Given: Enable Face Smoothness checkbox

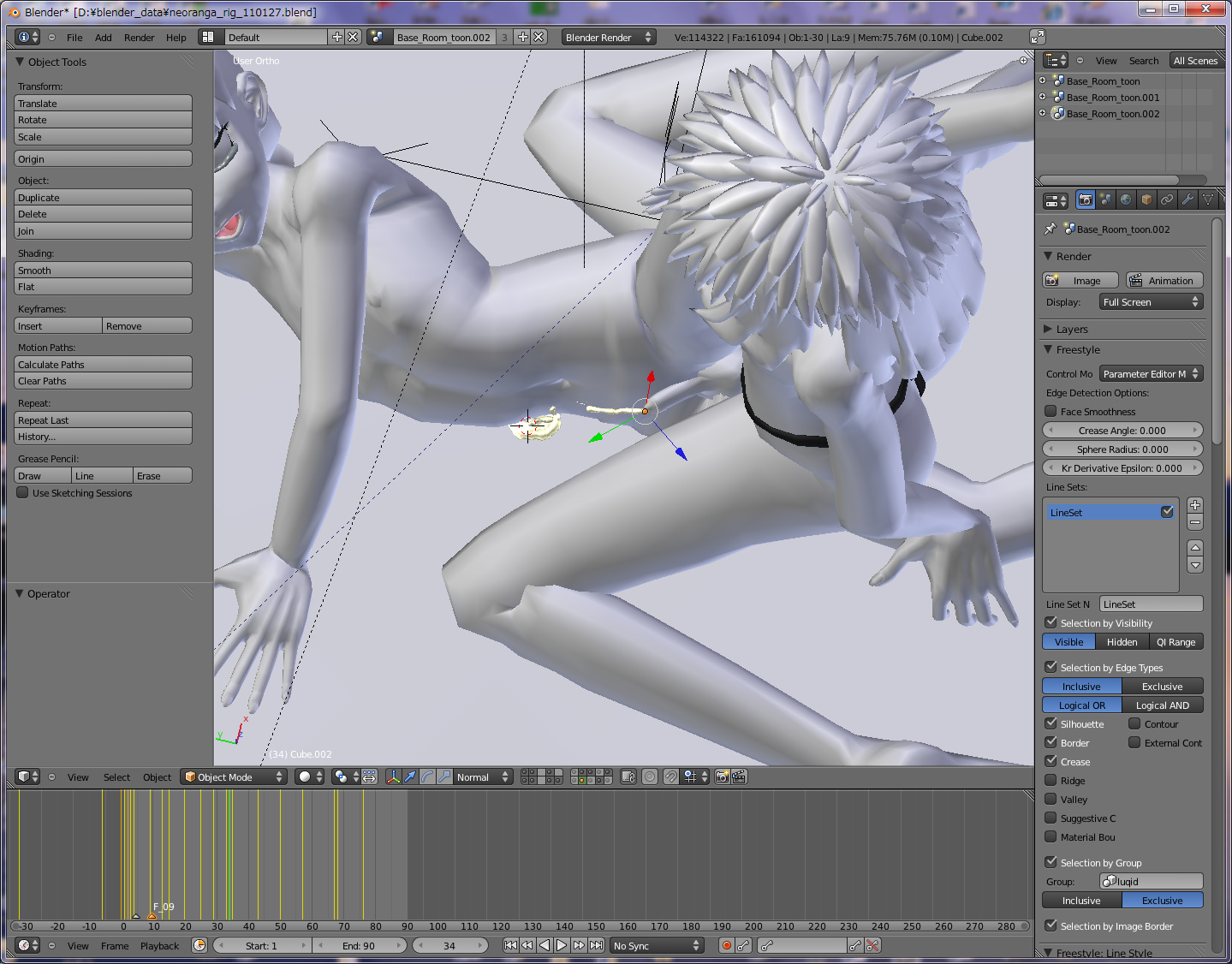Looking at the screenshot, I should (1051, 412).
